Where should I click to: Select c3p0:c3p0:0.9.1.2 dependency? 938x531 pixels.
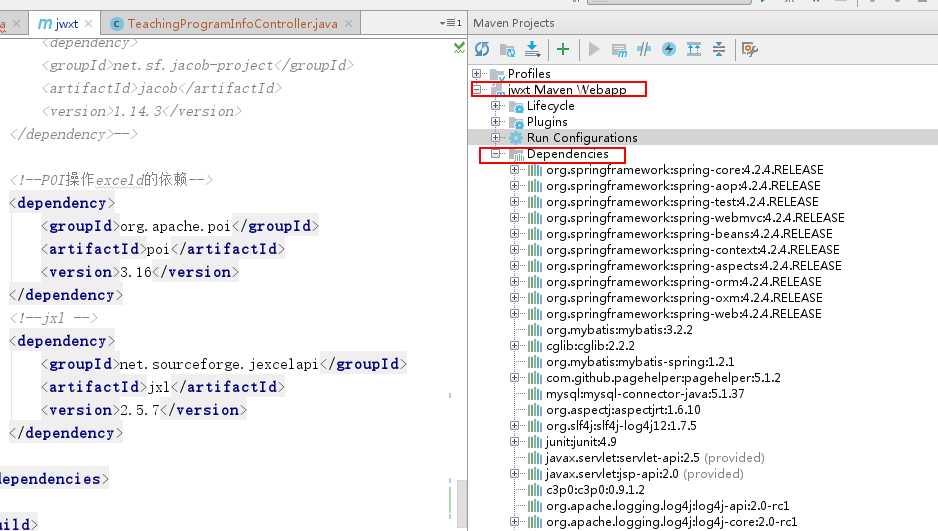595,490
